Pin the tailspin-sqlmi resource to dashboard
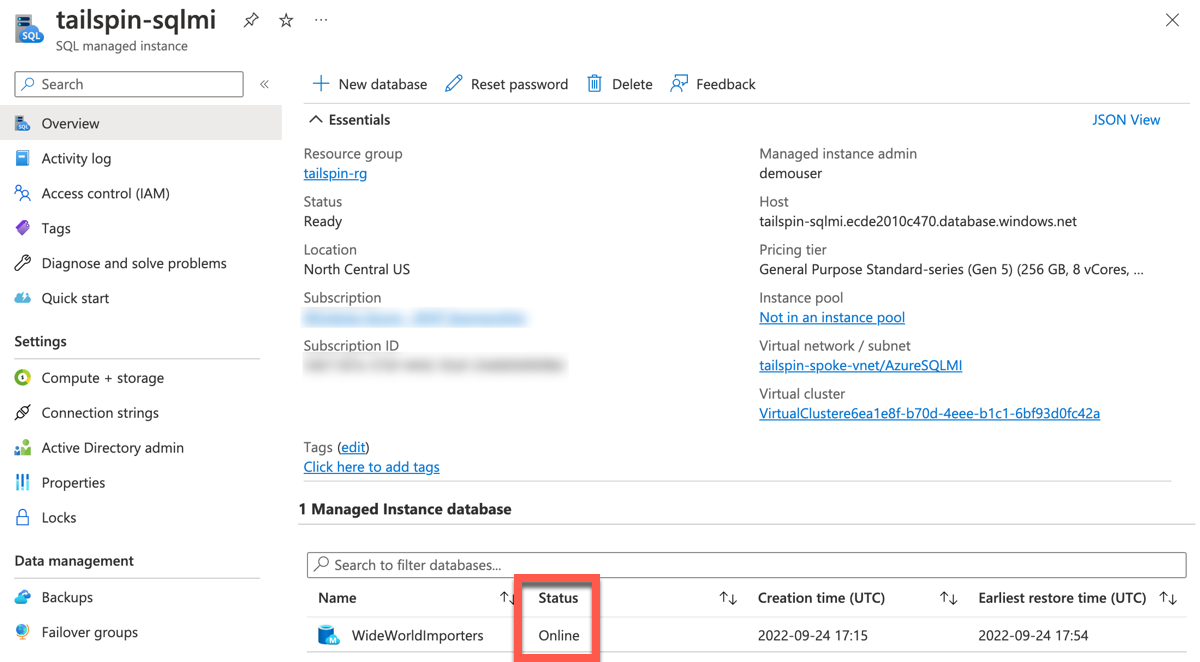This screenshot has height=662, width=1200. [x=251, y=20]
